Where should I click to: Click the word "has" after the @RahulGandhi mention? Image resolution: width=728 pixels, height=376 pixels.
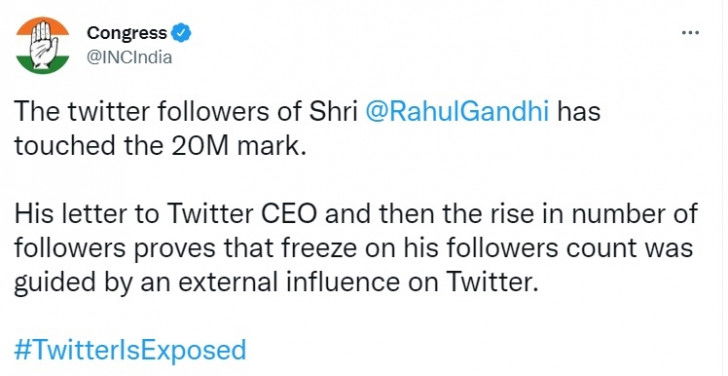point(579,113)
